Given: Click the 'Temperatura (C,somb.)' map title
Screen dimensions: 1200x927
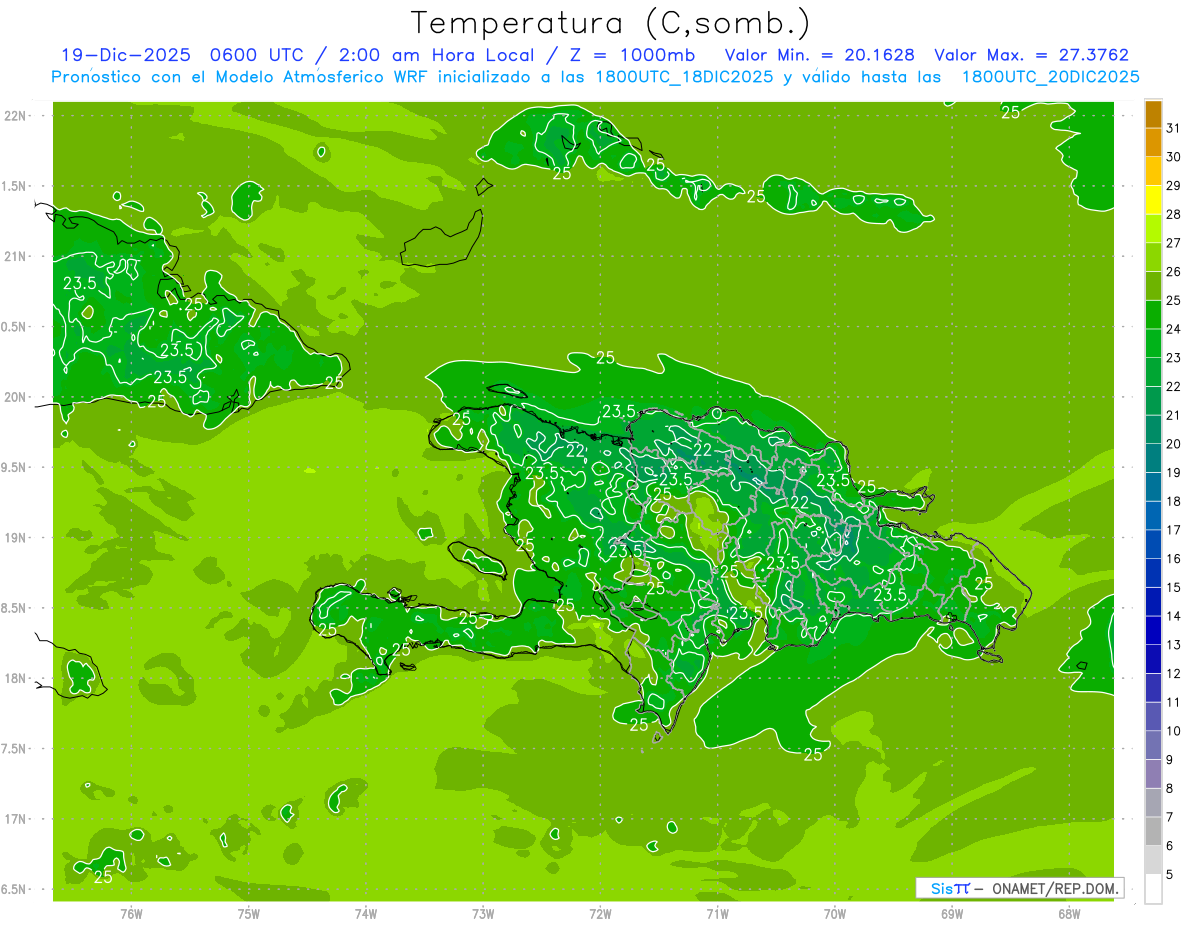Looking at the screenshot, I should point(611,23).
